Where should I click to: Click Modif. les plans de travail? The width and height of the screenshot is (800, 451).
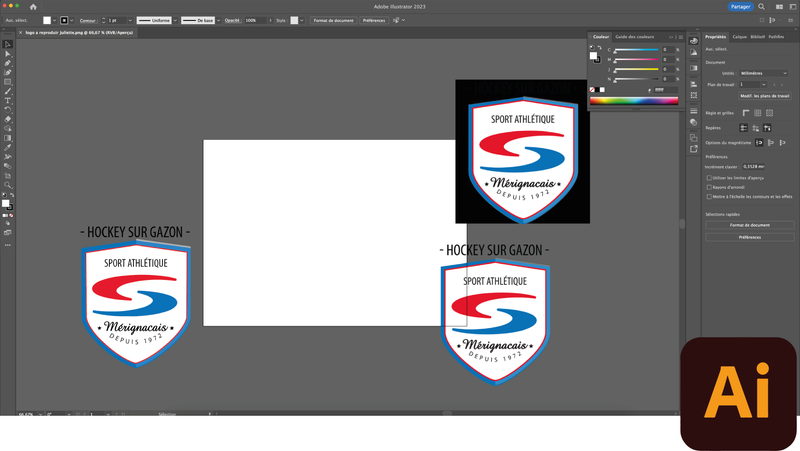pyautogui.click(x=764, y=96)
